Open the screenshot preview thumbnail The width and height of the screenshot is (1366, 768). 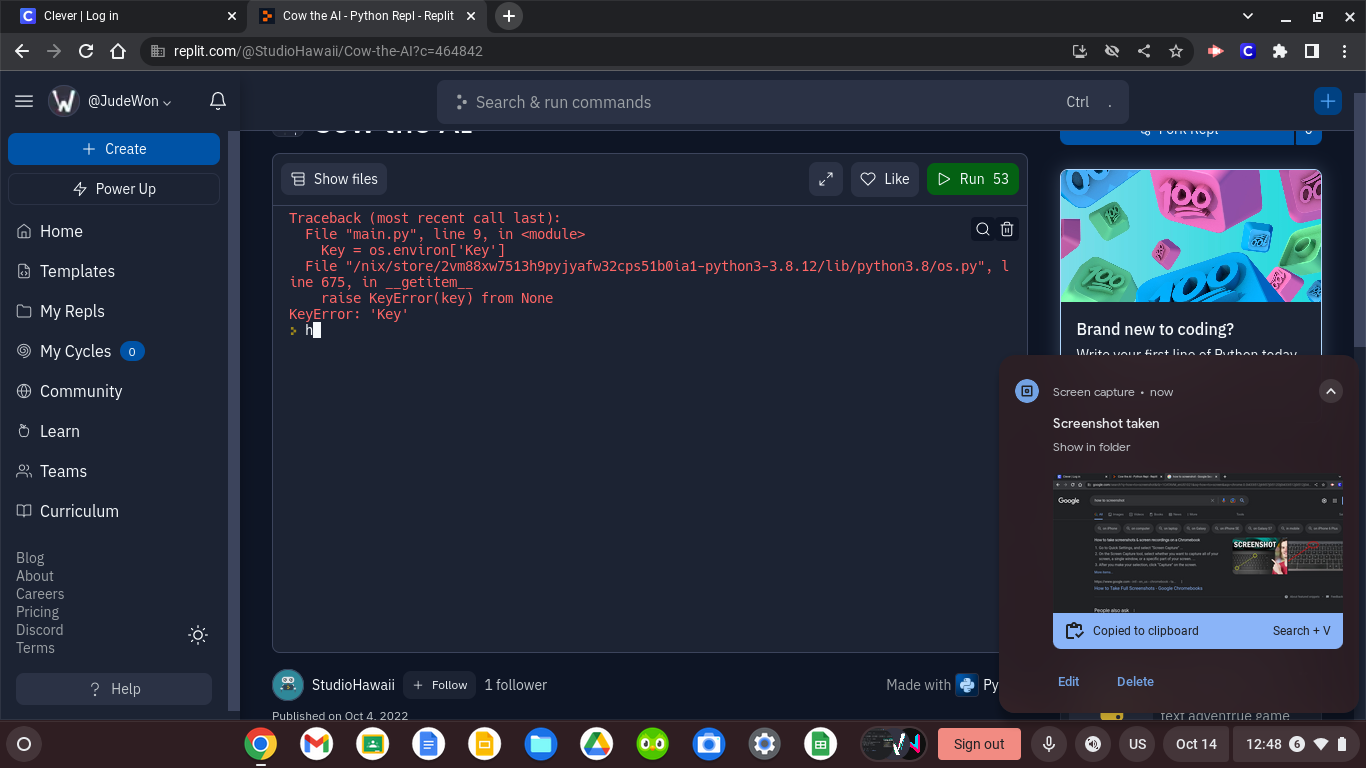[1198, 544]
